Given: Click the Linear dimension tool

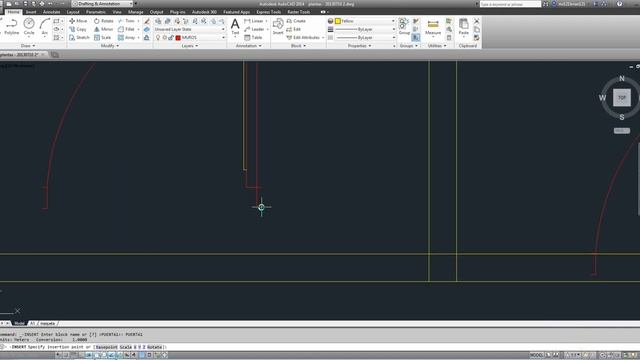Looking at the screenshot, I should pyautogui.click(x=253, y=21).
